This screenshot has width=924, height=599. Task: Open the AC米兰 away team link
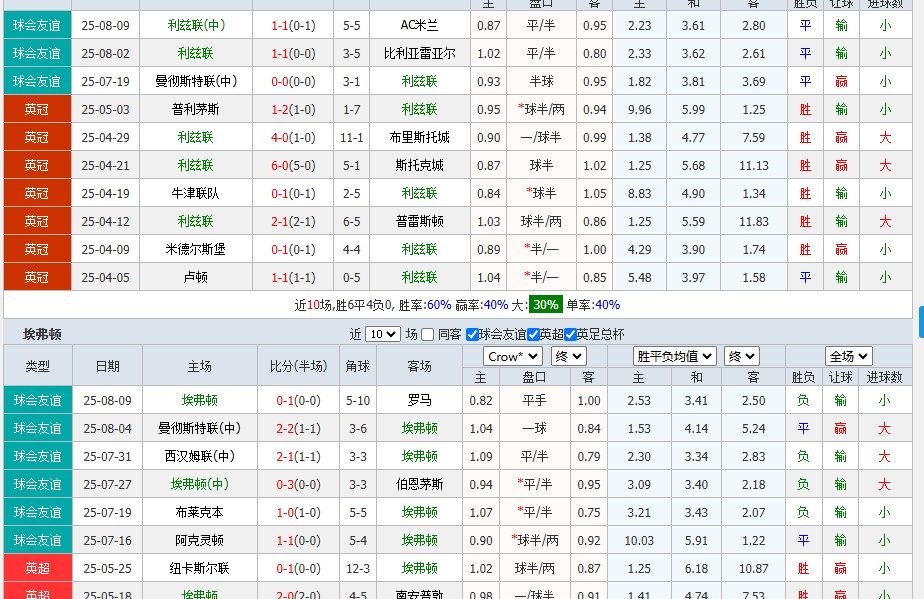(419, 26)
